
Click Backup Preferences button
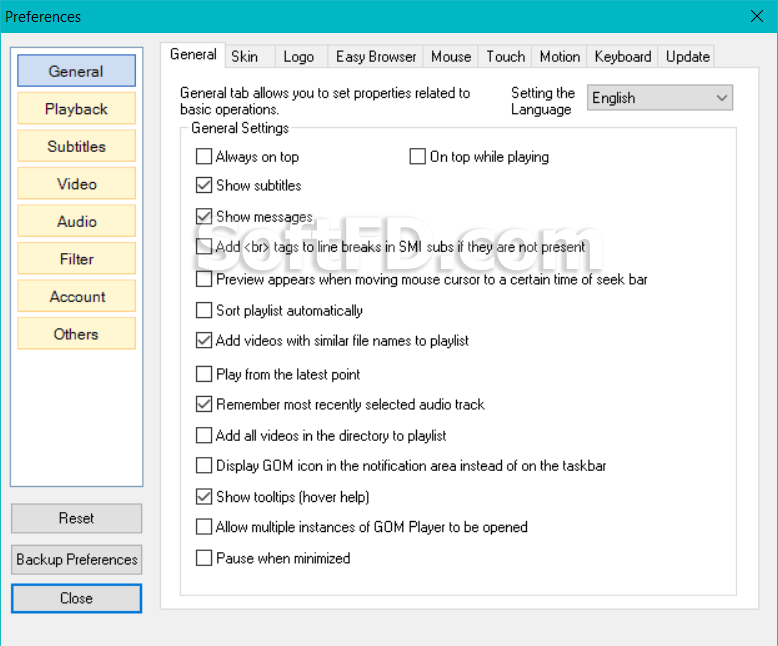76,560
